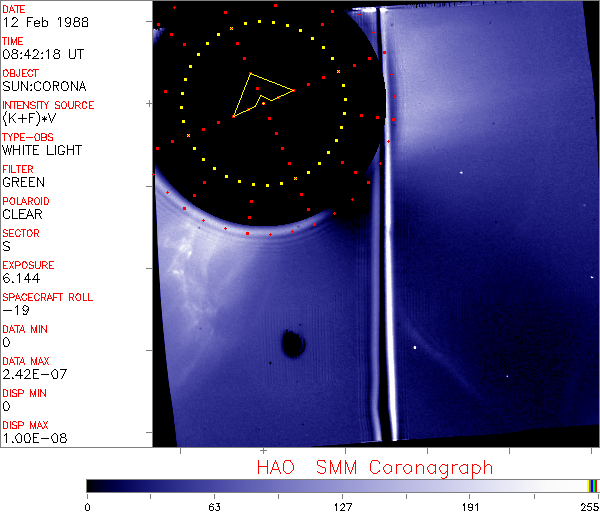
Task: Click the dark oval blob in the corona image
Action: pos(293,344)
